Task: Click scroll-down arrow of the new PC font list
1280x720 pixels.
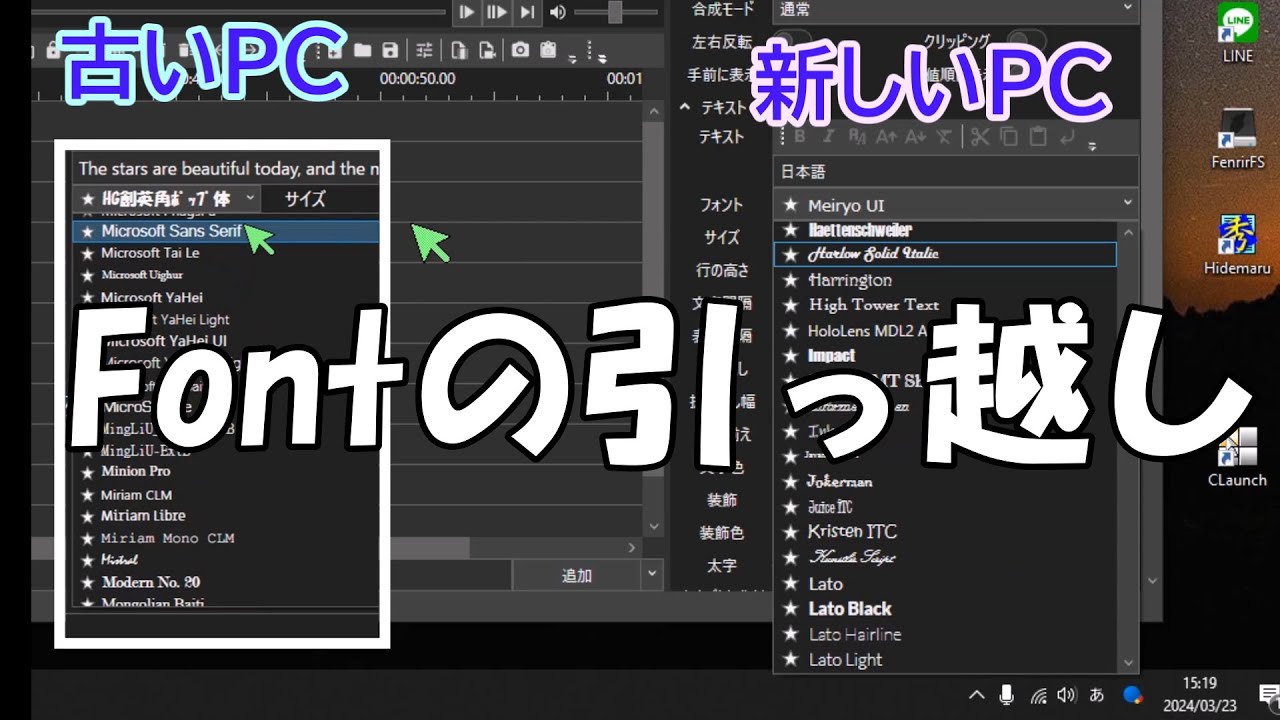Action: click(x=1129, y=662)
